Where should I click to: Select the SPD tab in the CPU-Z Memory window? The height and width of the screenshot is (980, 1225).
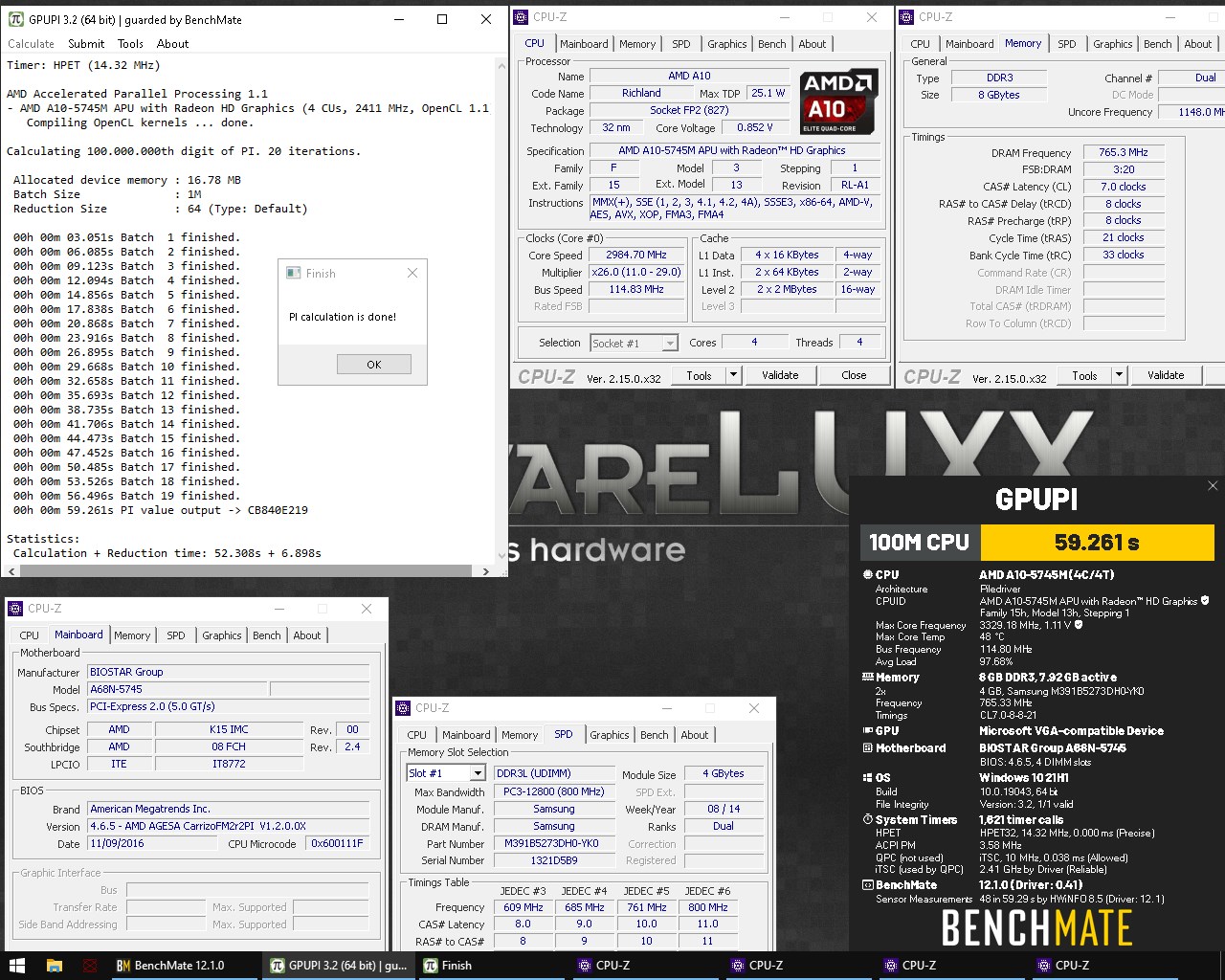pos(1067,44)
